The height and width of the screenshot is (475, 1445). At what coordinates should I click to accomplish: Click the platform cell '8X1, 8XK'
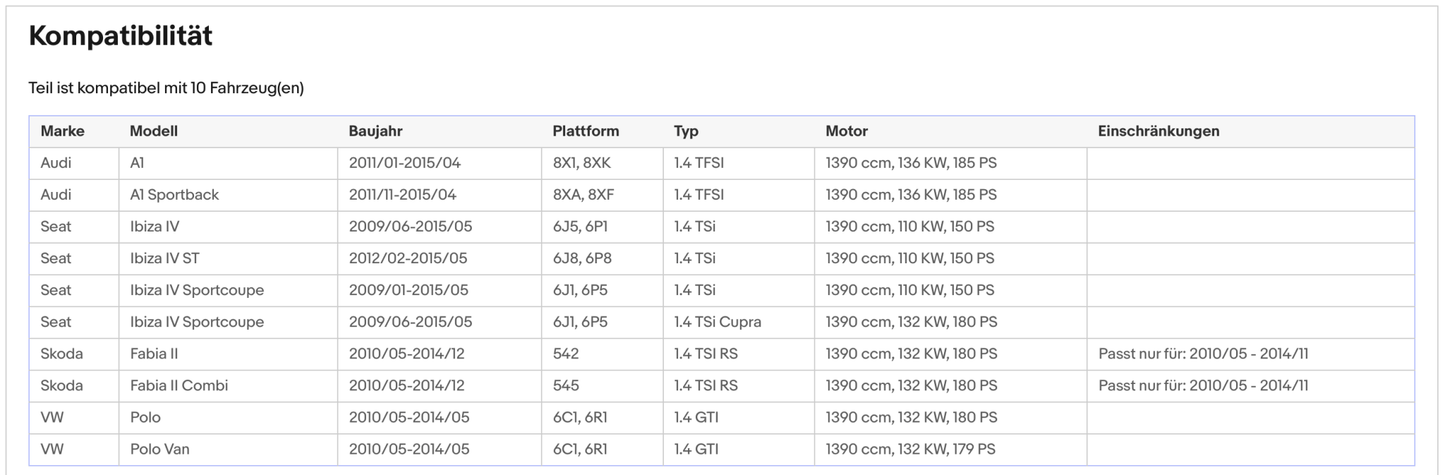coord(583,163)
